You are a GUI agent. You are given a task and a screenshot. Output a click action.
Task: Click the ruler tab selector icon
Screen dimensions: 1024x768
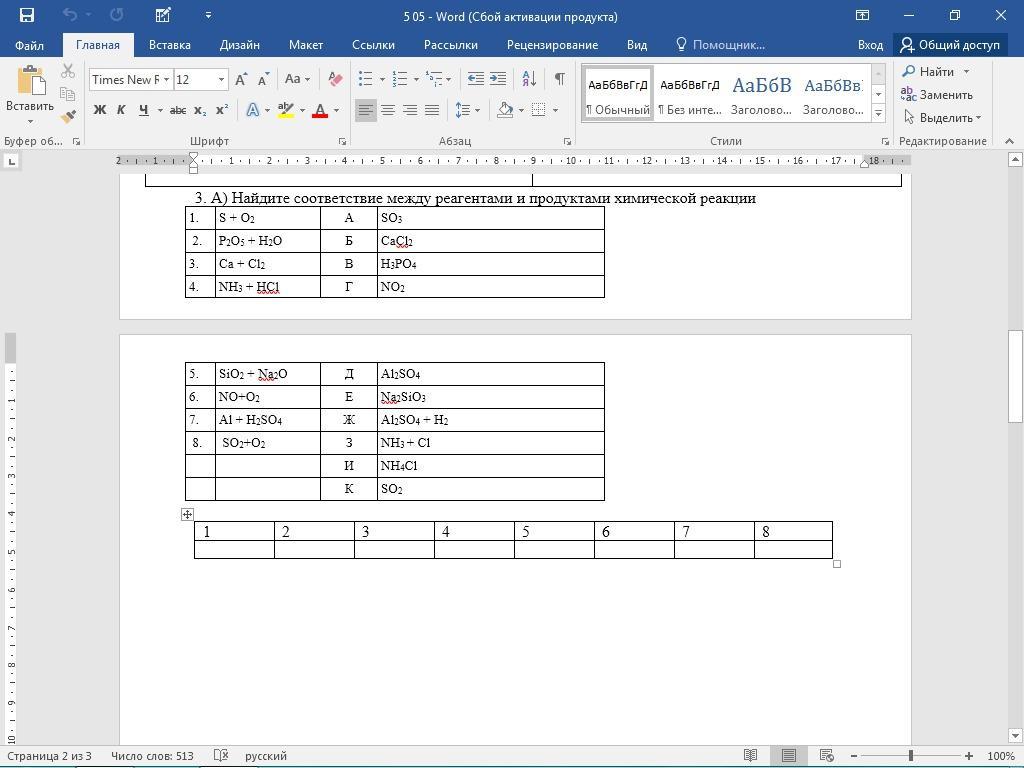pyautogui.click(x=11, y=161)
